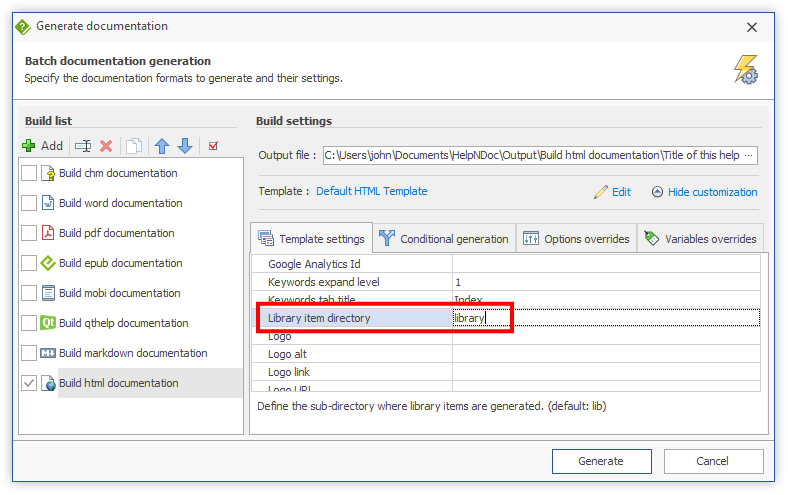The height and width of the screenshot is (495, 788).
Task: Click the green plus Add build icon
Action: pyautogui.click(x=29, y=146)
